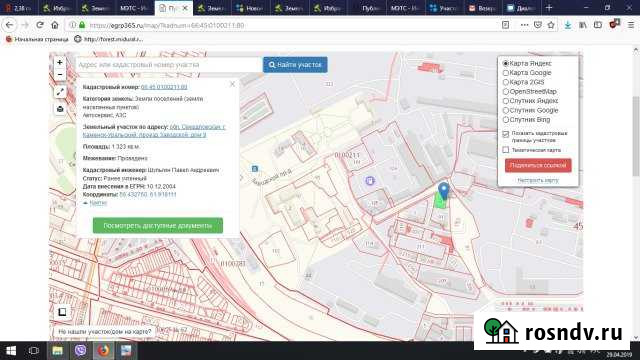Viewport: 640px width, 360px height.
Task: Switch to the first browser tab
Action: coord(19,8)
